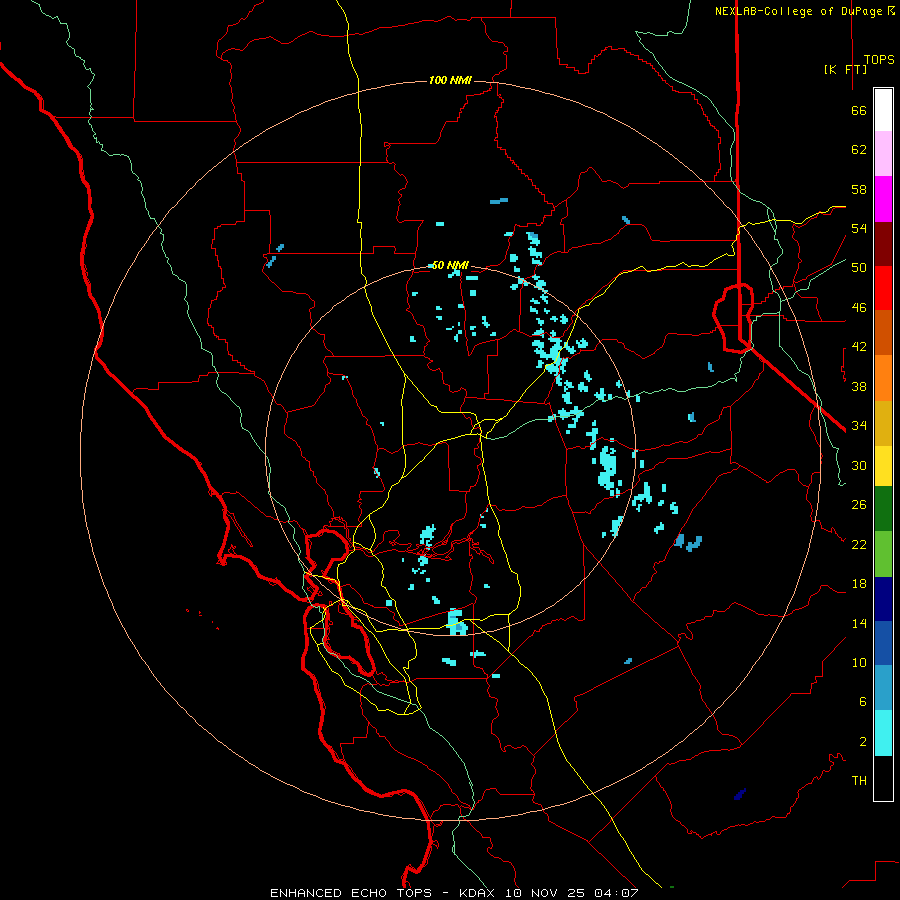The image size is (900, 900).
Task: Click the cyan legend swatch
Action: 883,733
